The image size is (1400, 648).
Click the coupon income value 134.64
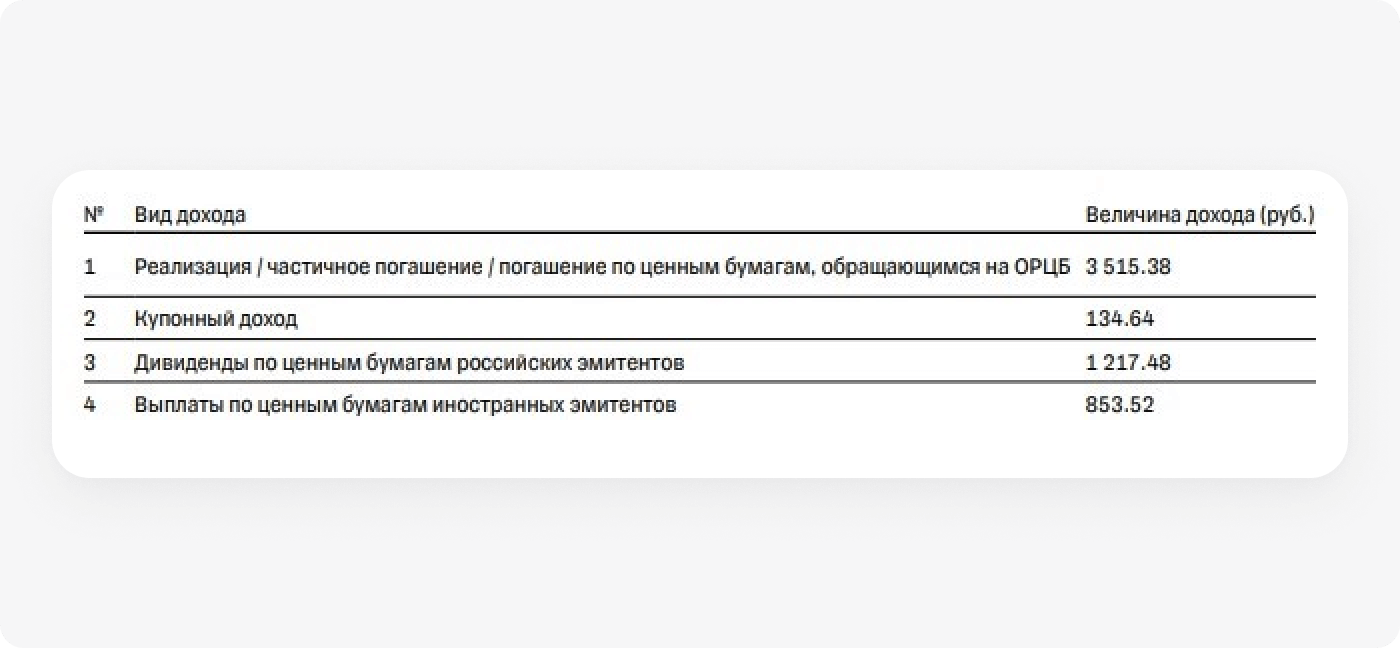(x=1118, y=320)
